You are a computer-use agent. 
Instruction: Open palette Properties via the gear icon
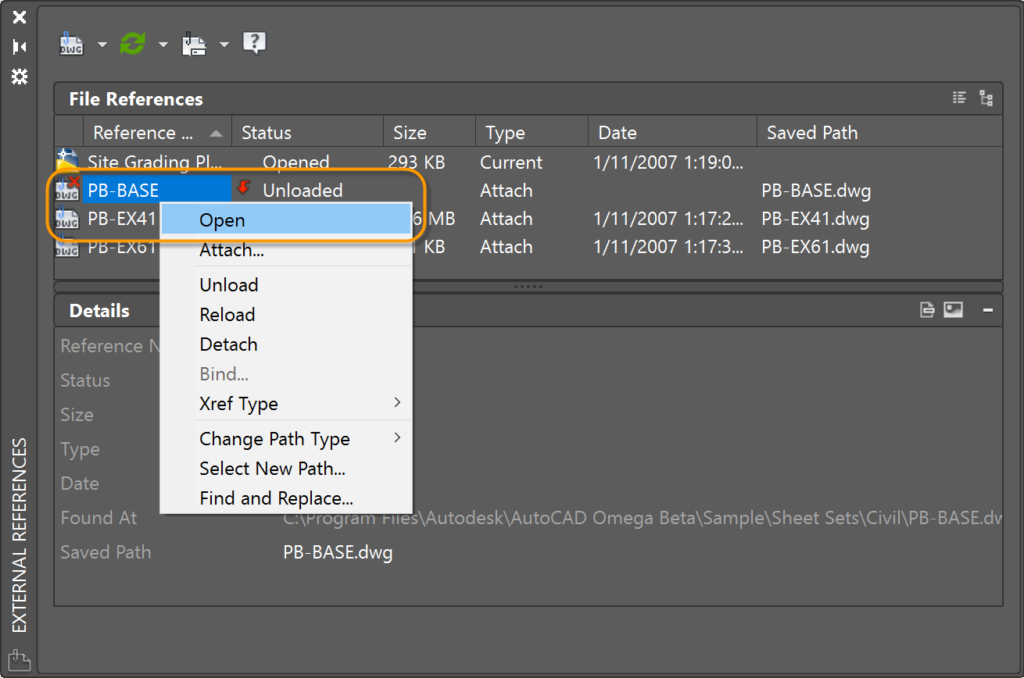click(17, 77)
